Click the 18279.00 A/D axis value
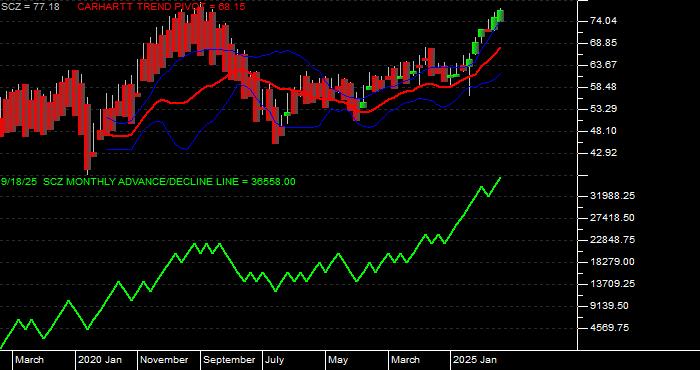Viewport: 700px width, 370px height. pyautogui.click(x=612, y=262)
